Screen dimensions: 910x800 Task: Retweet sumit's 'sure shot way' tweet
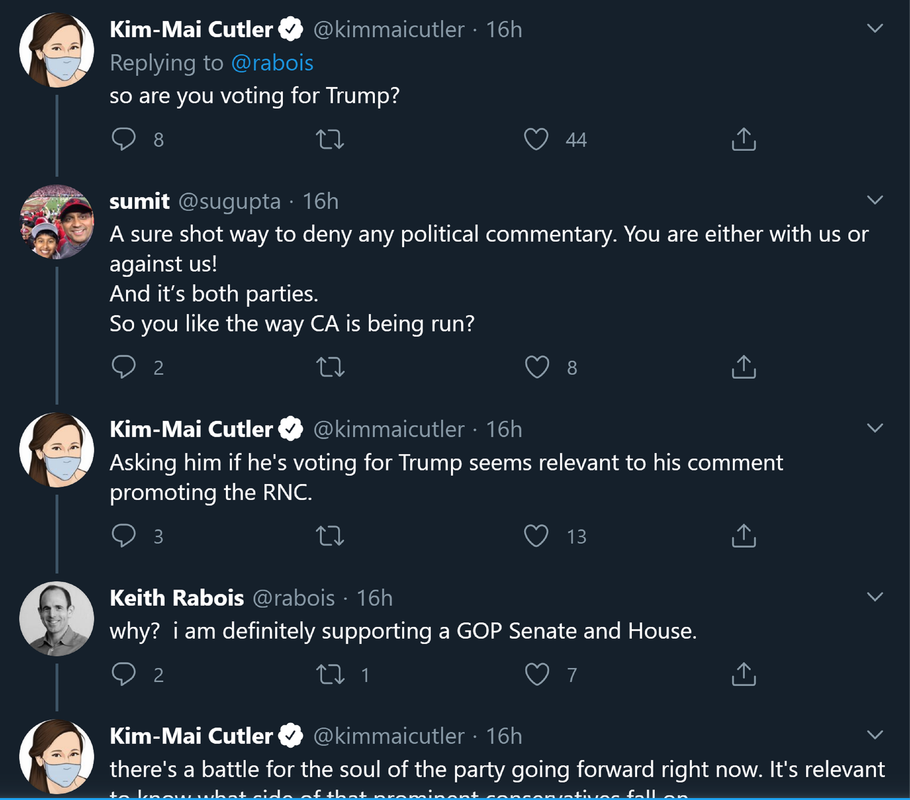[330, 367]
